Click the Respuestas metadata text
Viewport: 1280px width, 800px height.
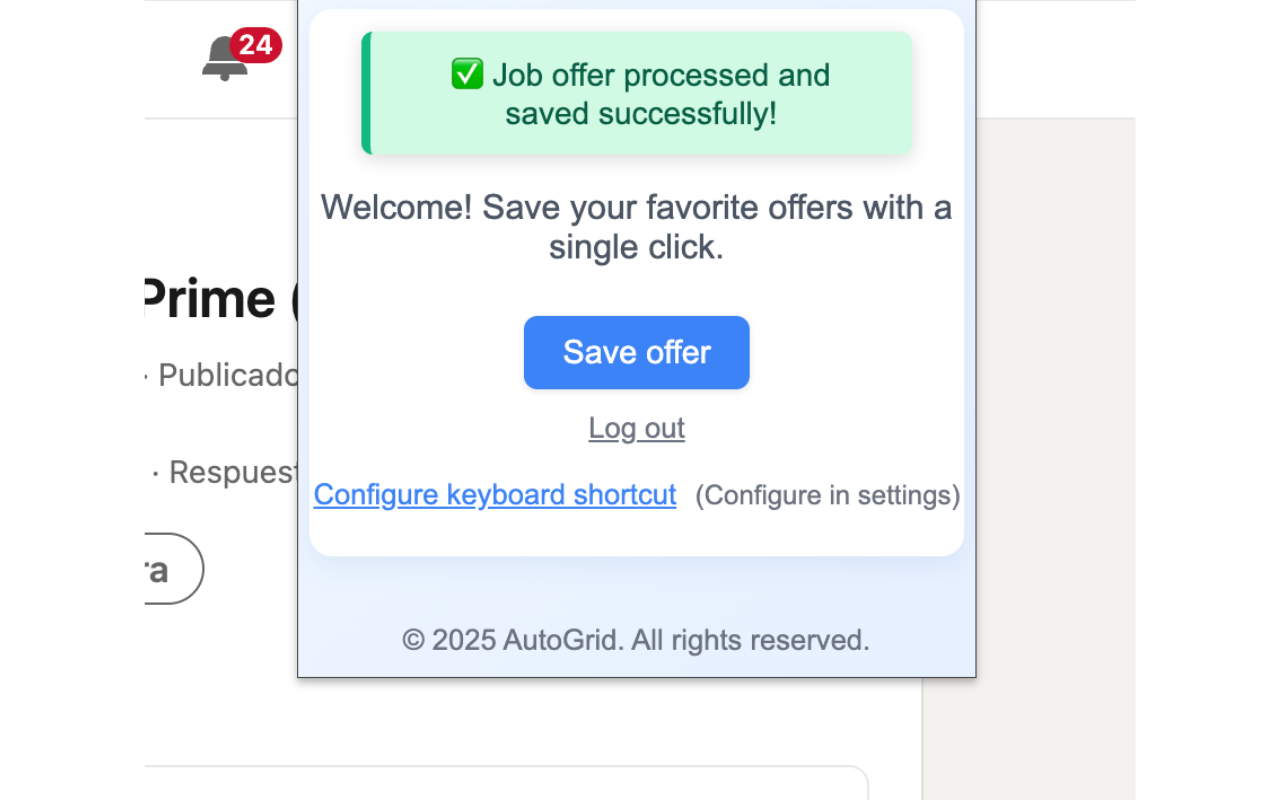coord(232,471)
